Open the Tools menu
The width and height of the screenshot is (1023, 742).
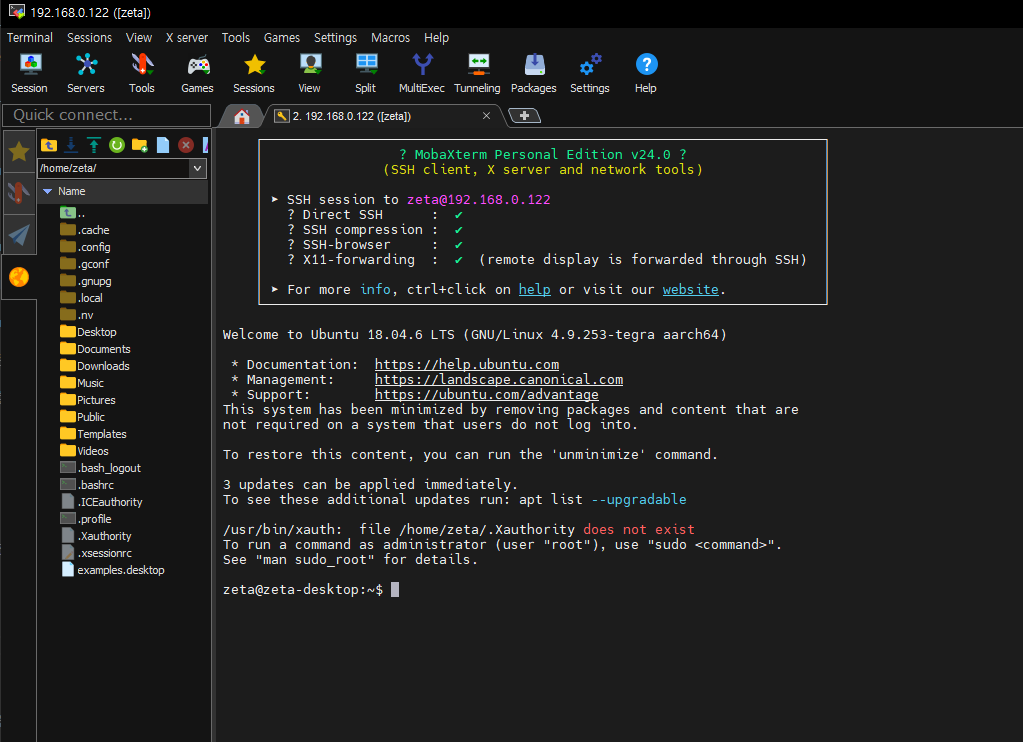coord(236,38)
